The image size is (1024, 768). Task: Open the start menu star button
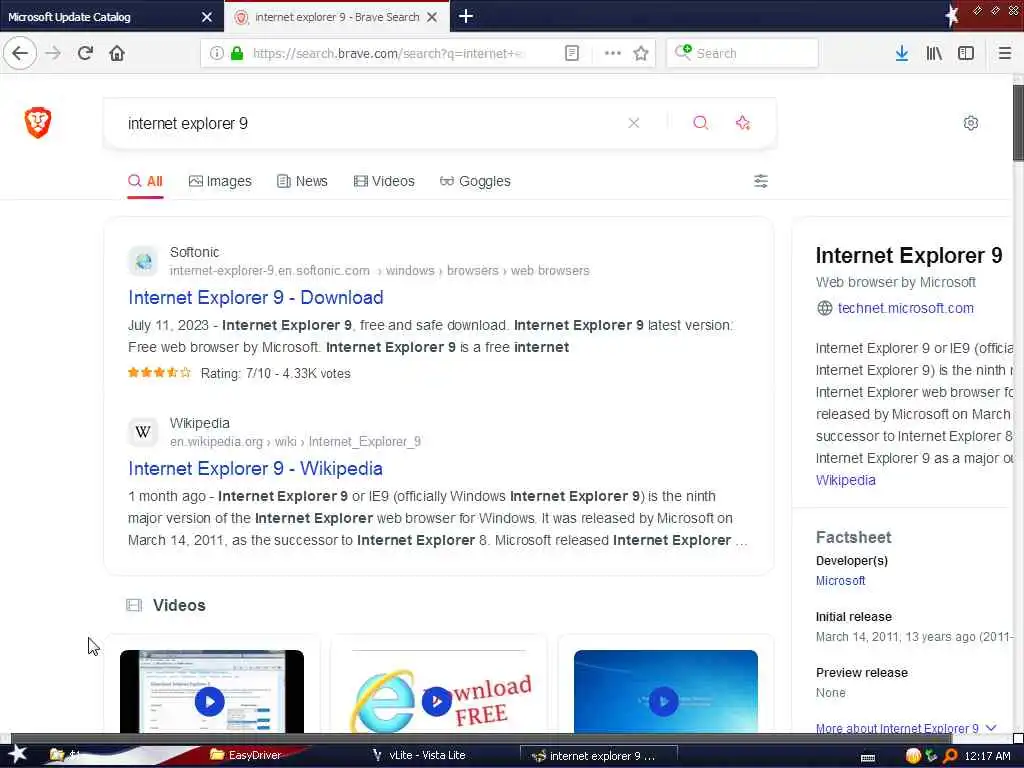17,754
